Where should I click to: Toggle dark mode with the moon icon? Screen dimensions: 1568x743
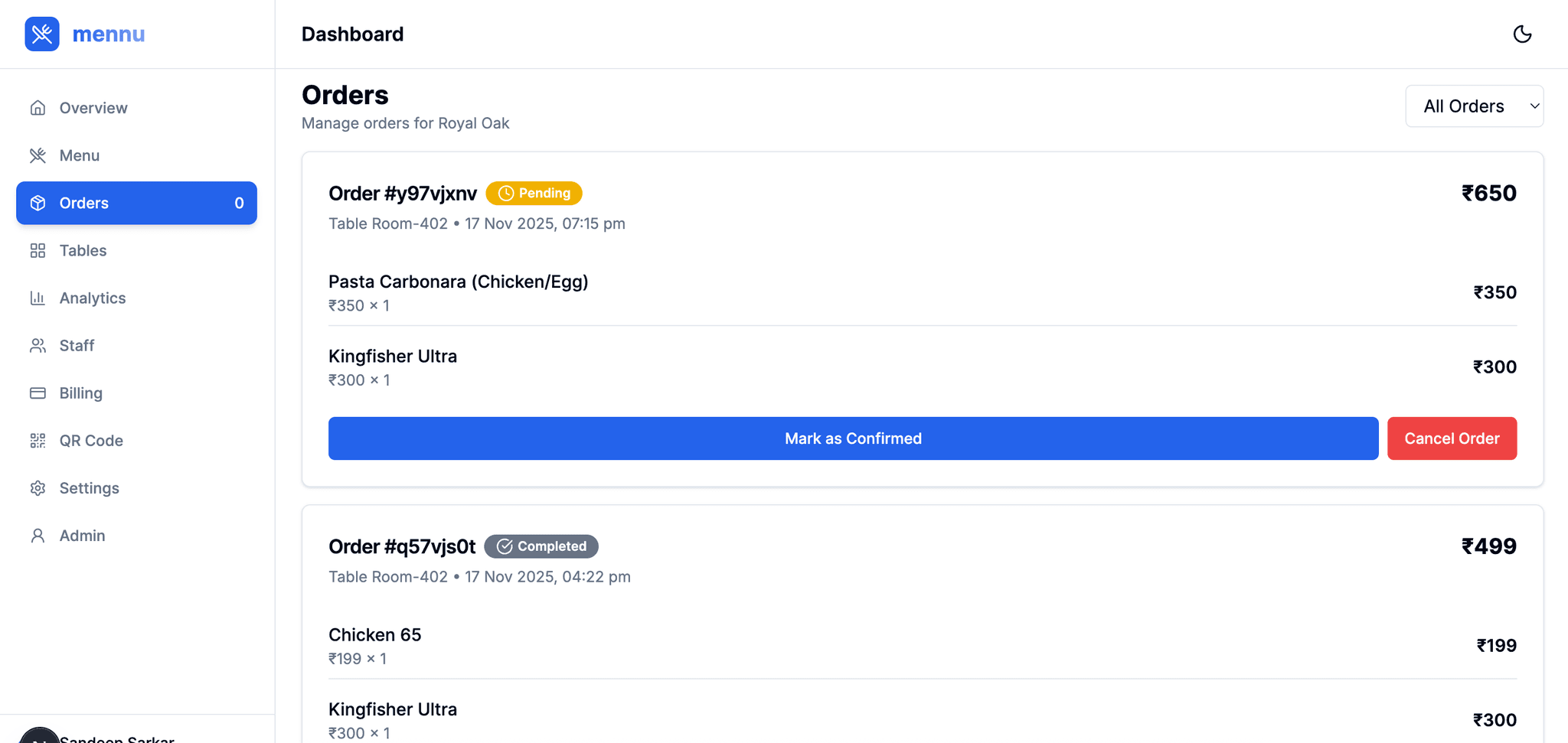tap(1522, 34)
